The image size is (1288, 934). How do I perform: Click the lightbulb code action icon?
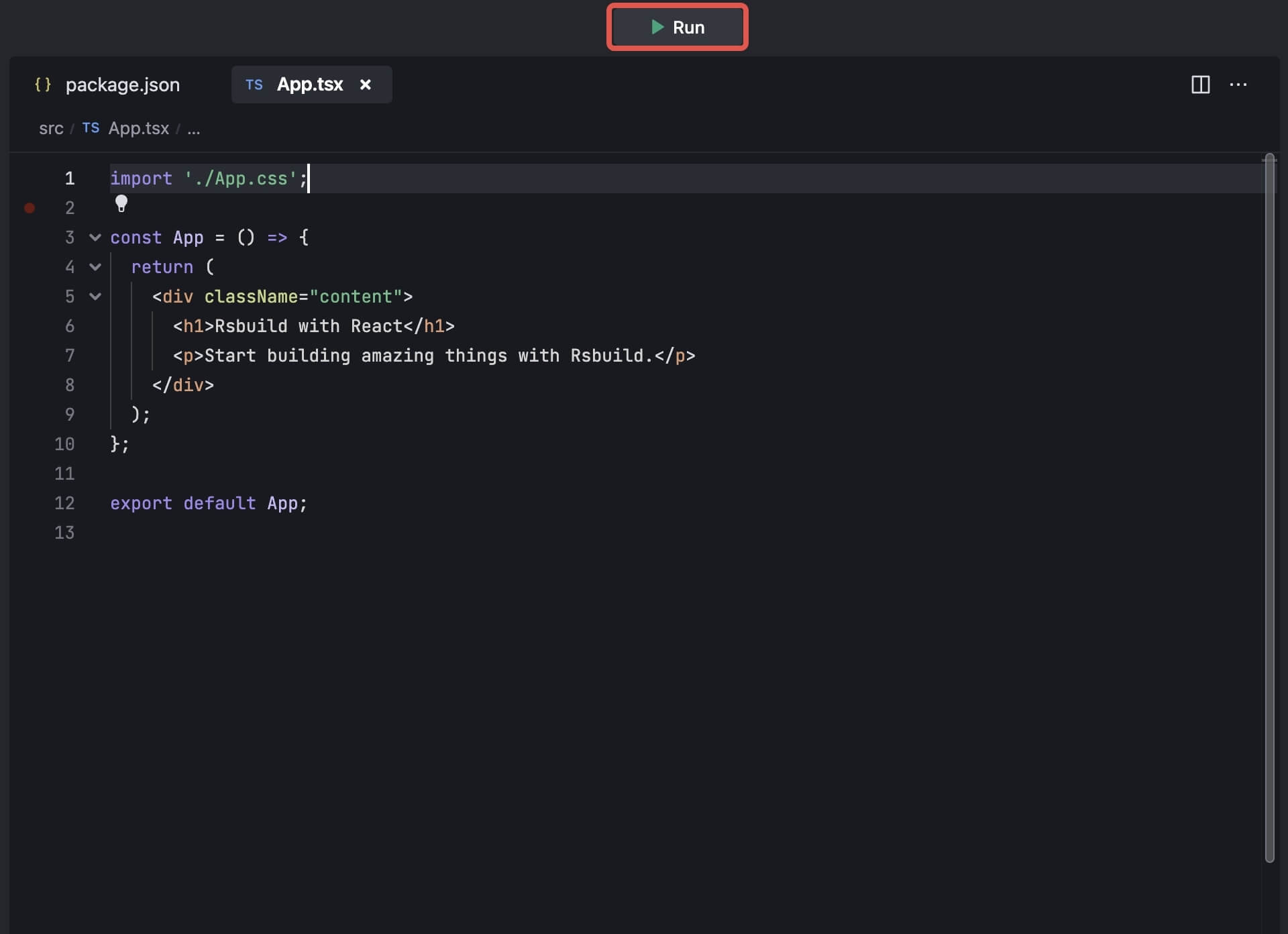[121, 203]
